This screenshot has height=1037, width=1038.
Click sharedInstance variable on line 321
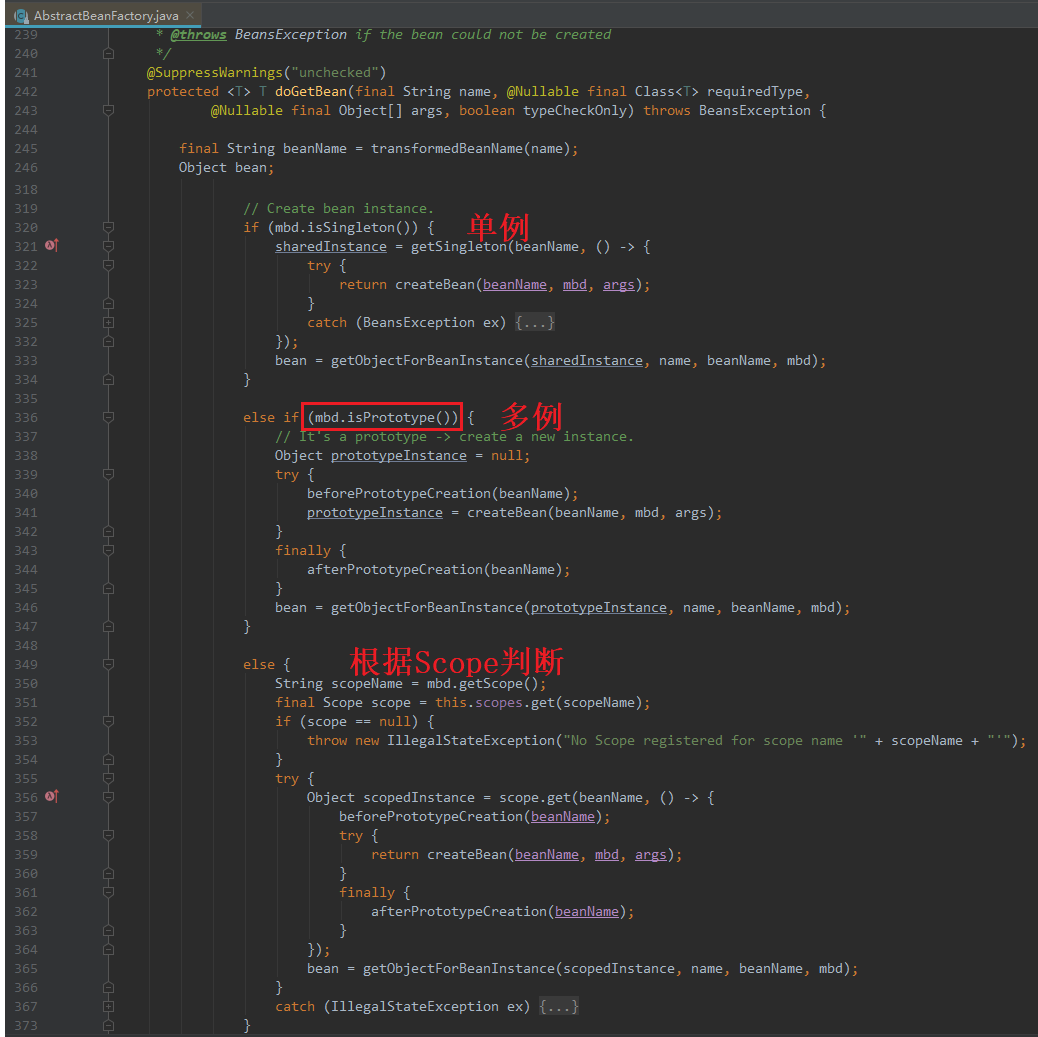(x=331, y=246)
